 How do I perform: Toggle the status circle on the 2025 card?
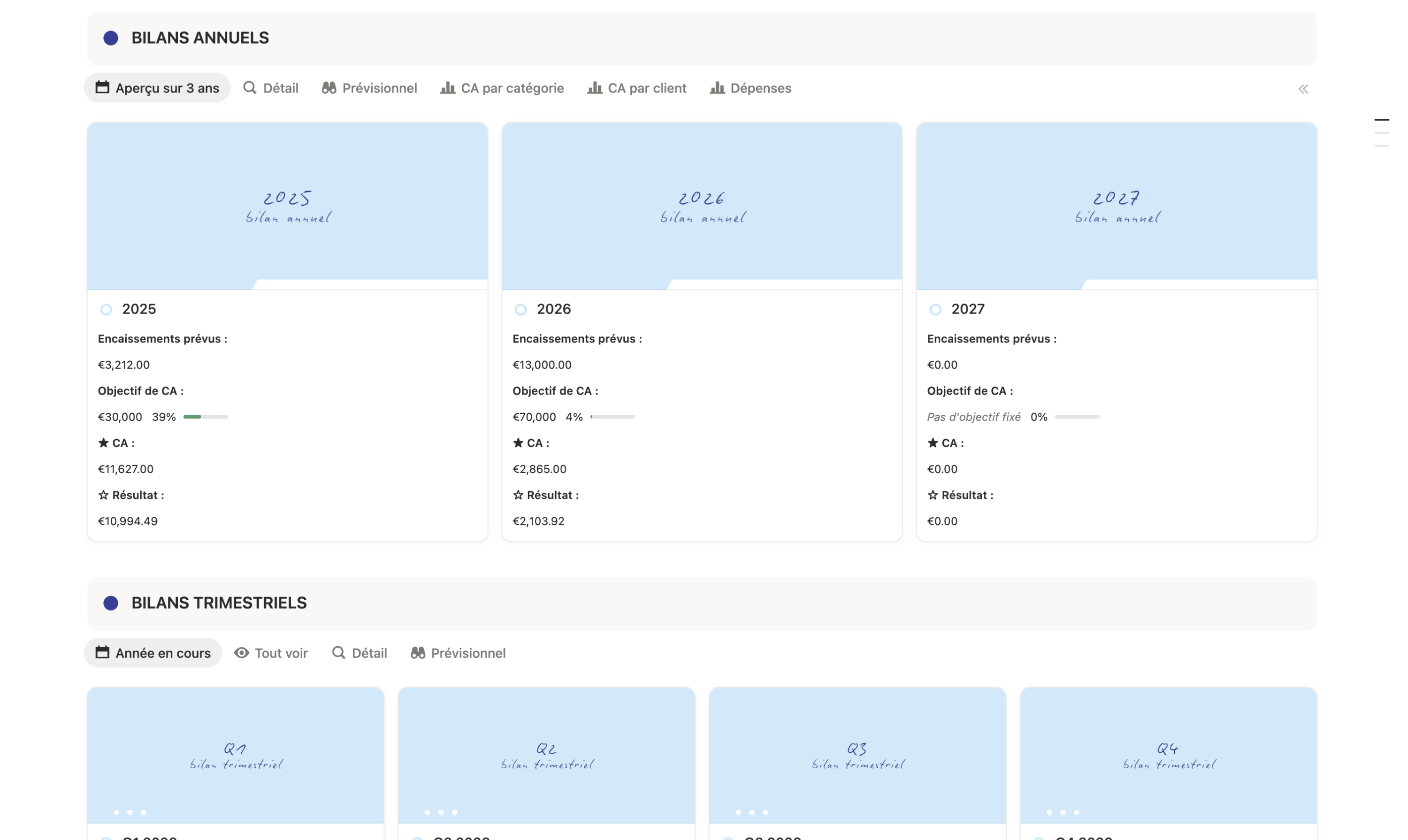[105, 309]
